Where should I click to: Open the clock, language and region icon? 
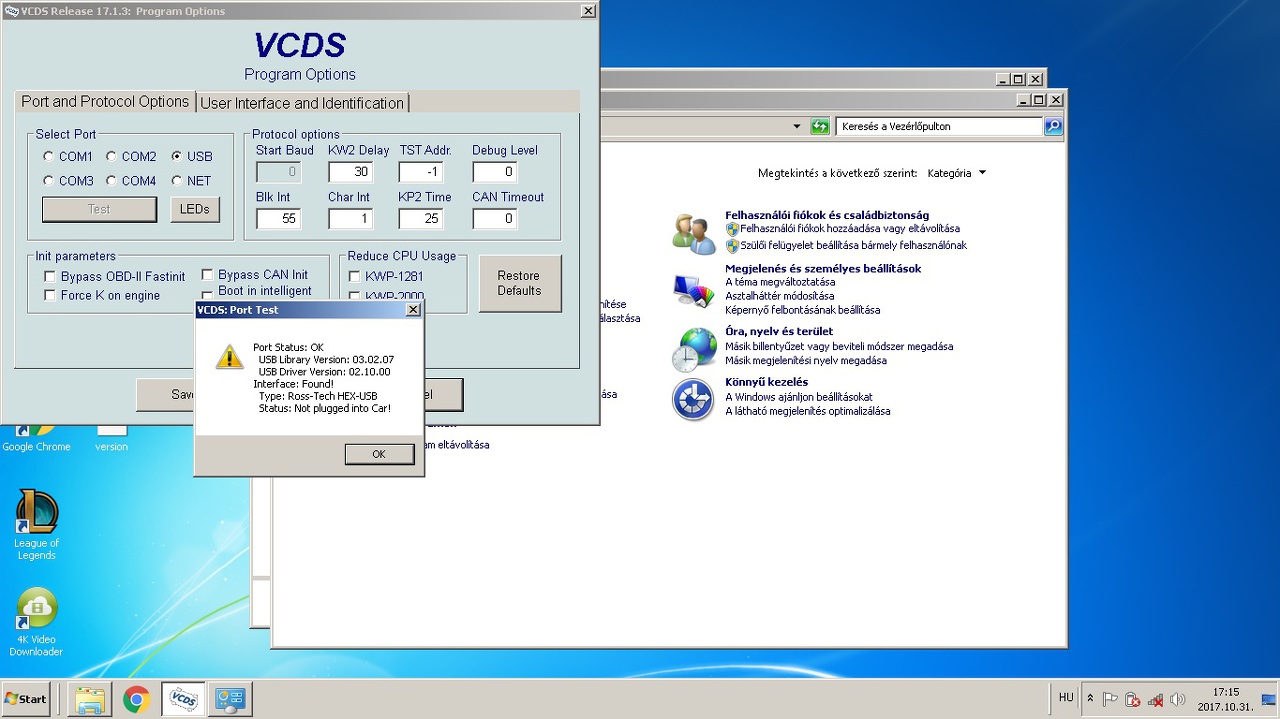pyautogui.click(x=694, y=348)
